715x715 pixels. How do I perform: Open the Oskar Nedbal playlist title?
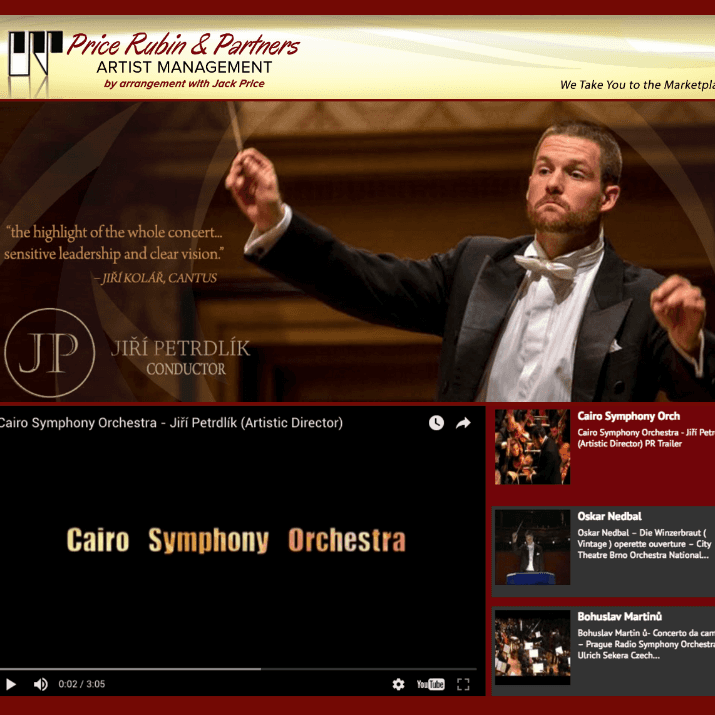click(609, 516)
